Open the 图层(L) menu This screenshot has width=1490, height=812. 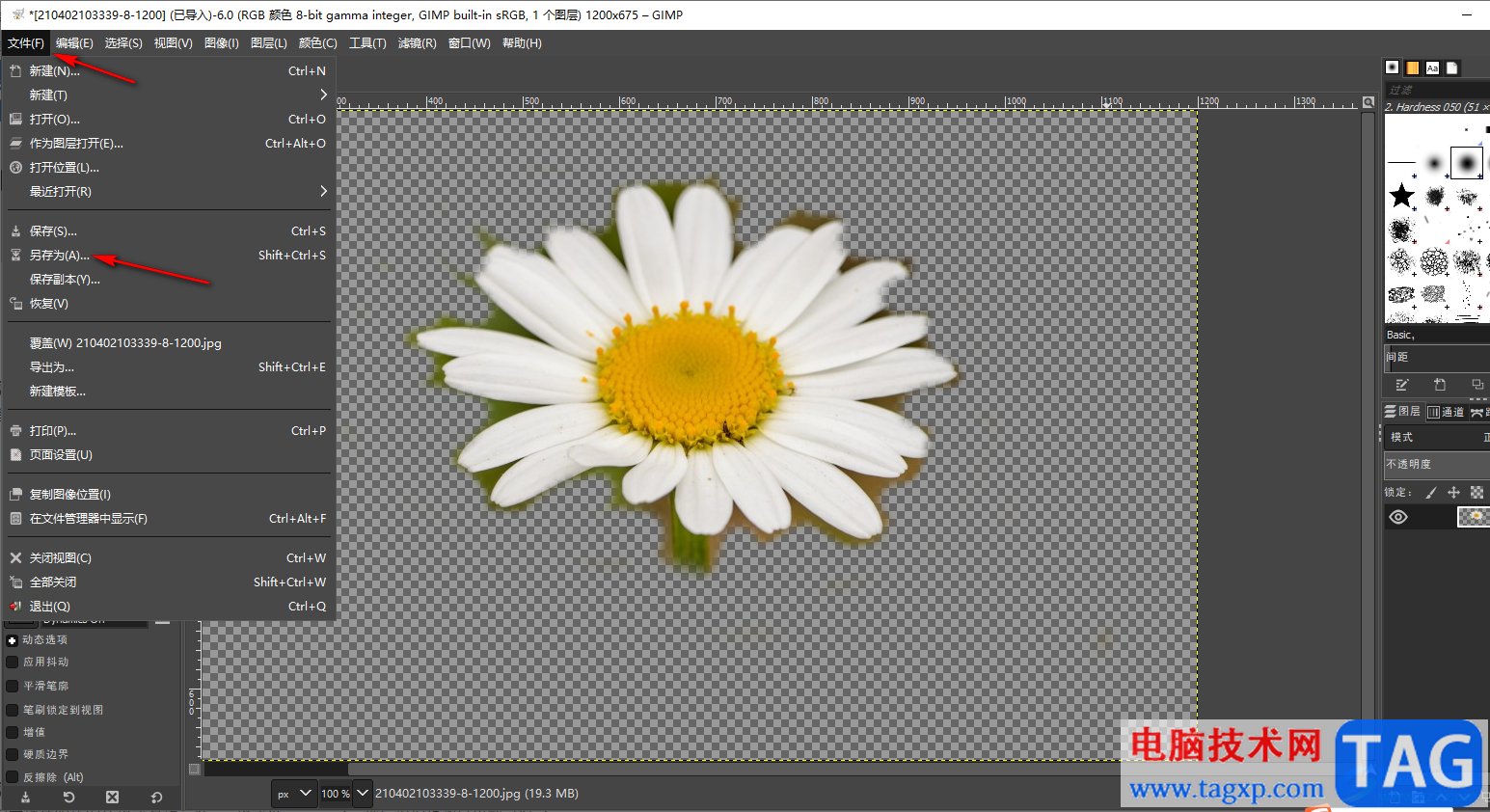coord(269,42)
